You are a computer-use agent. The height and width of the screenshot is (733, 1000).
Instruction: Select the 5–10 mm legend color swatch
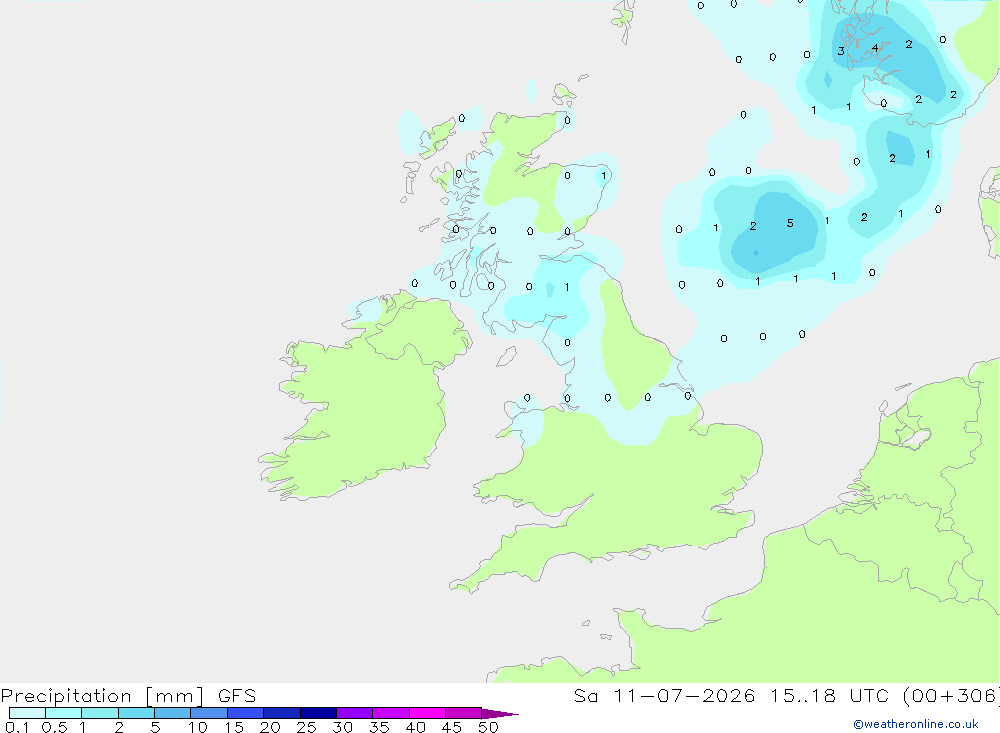[173, 713]
